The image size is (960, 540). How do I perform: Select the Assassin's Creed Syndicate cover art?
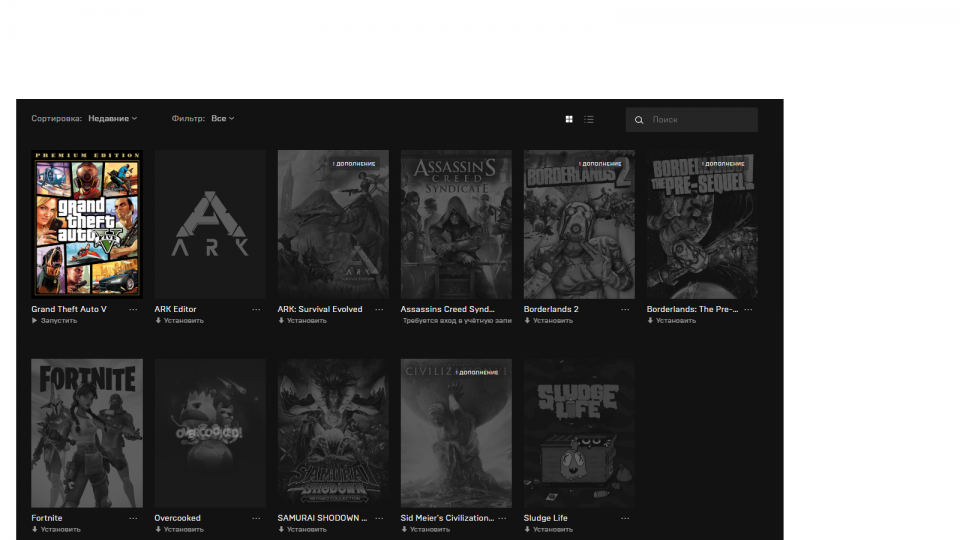pos(456,224)
